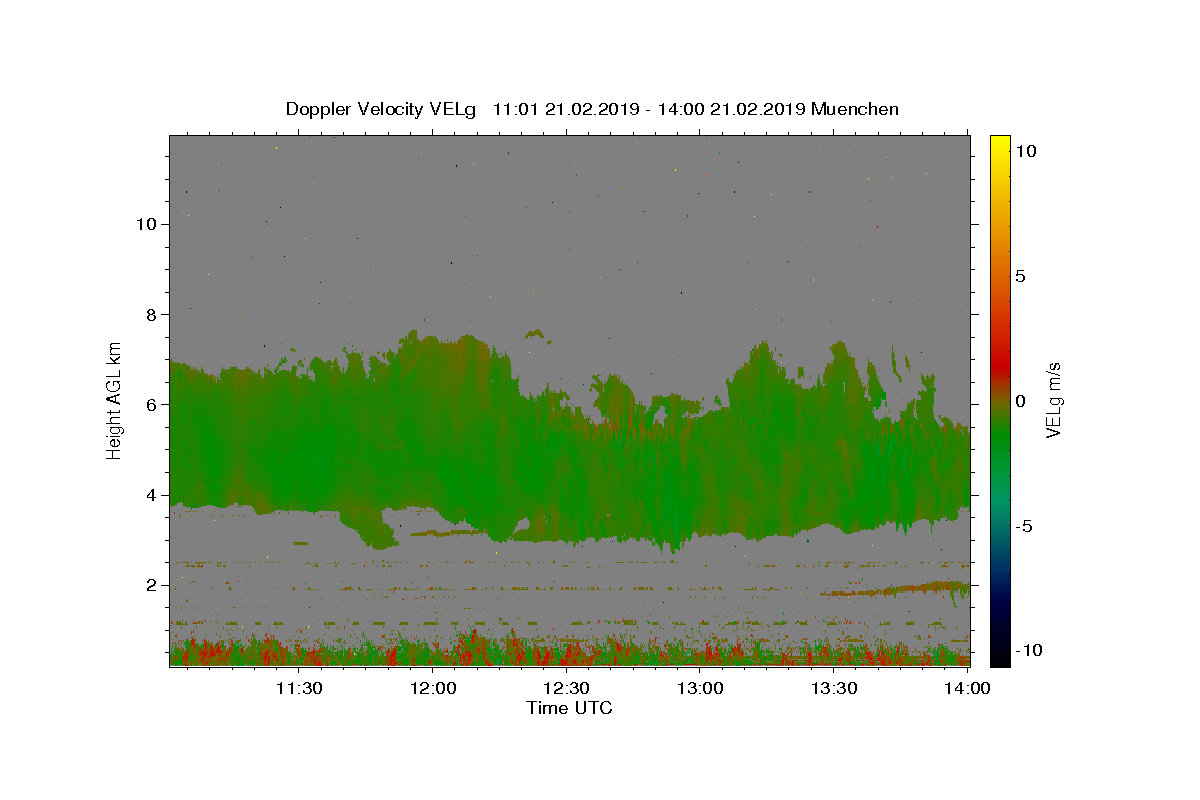Click the 'Height AGL km' axis title
Viewport: 1200px width, 800px height.
click(115, 400)
